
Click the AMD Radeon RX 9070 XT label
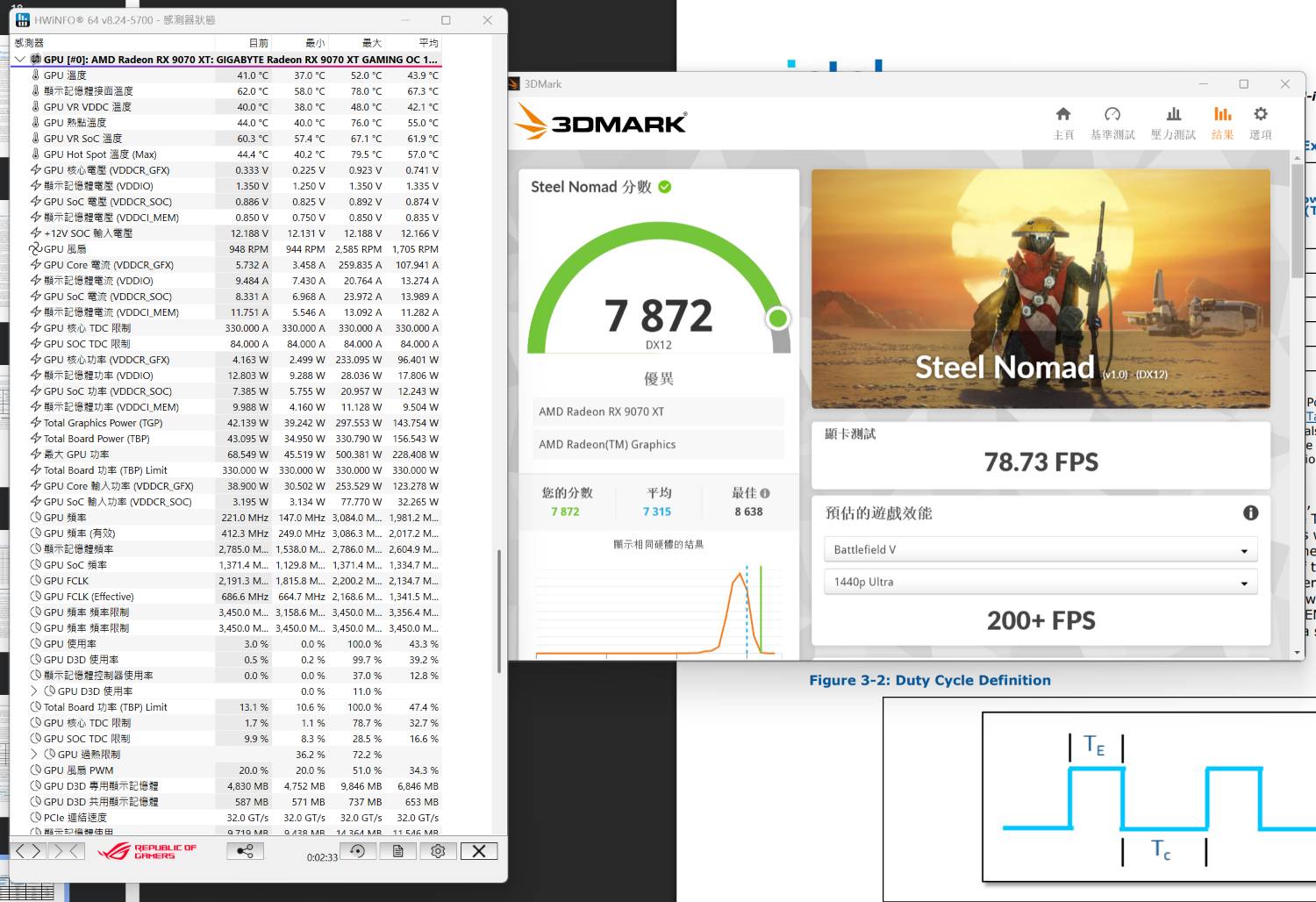[601, 412]
